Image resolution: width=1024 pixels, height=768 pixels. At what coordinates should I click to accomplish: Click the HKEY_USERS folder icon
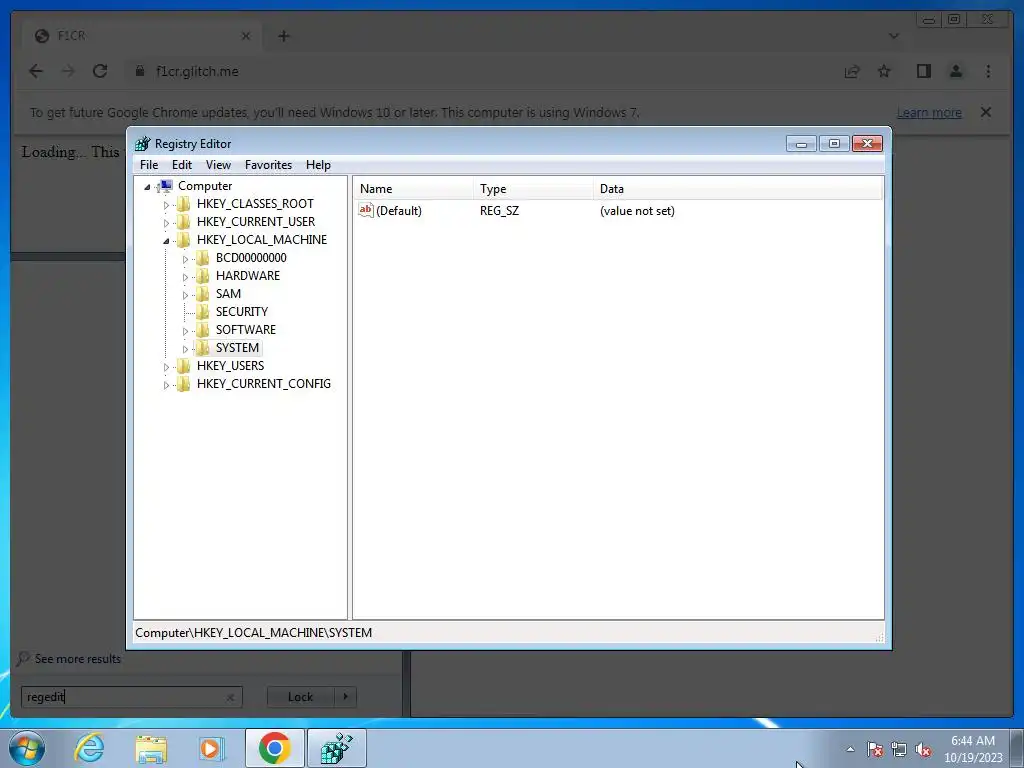coord(184,365)
